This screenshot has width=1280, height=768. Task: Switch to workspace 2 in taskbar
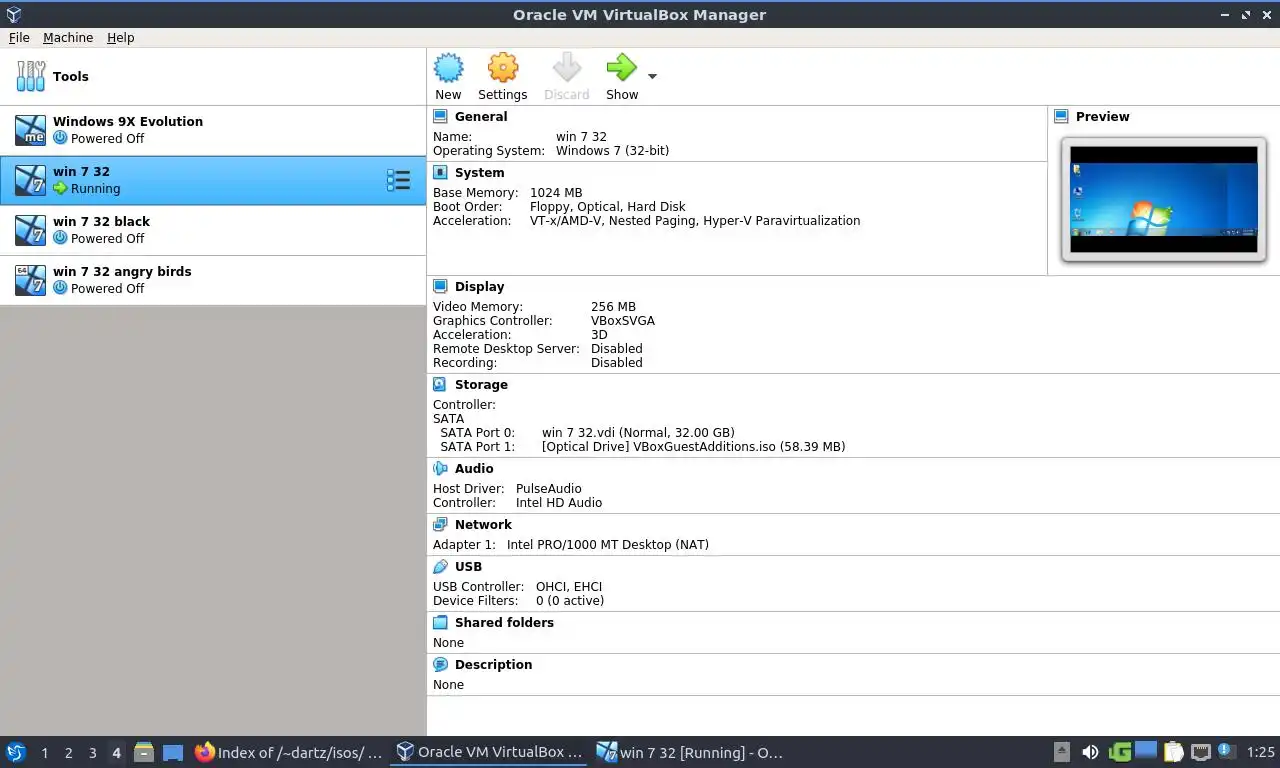coord(68,752)
